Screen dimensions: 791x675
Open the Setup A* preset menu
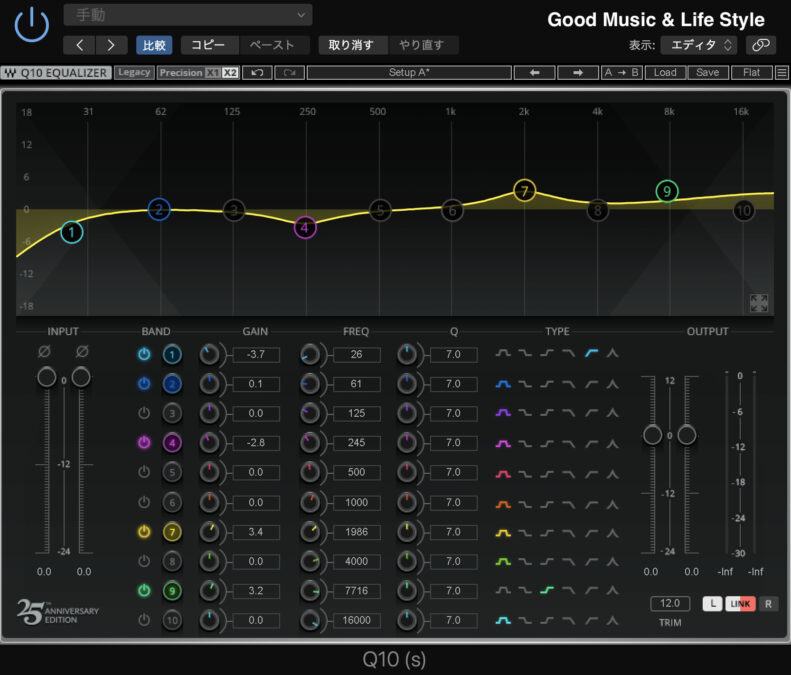click(409, 73)
